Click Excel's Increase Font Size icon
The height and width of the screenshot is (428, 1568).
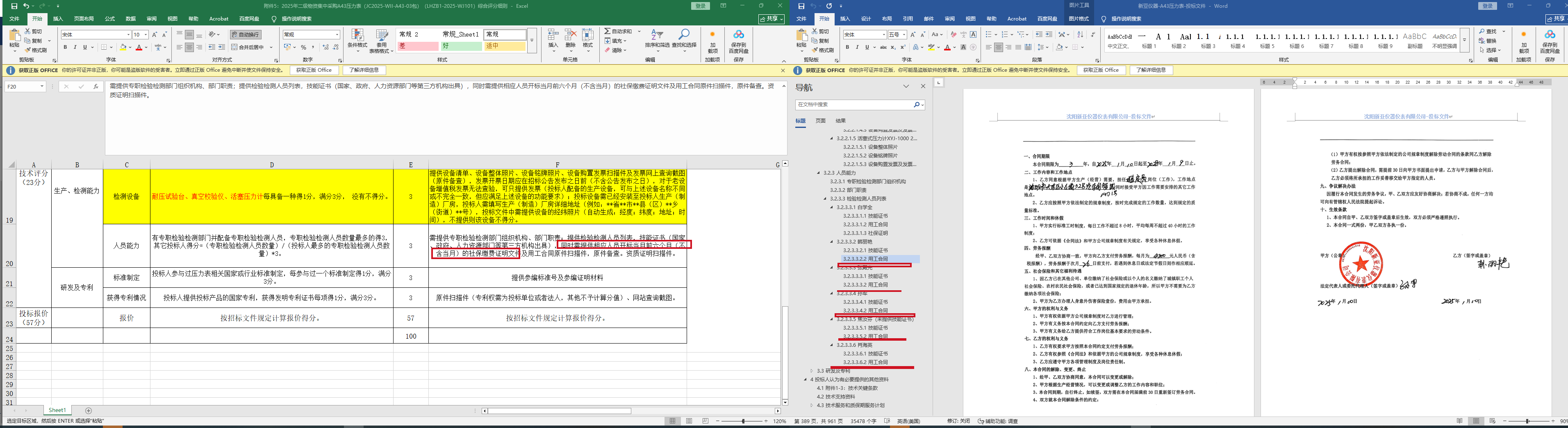(x=155, y=35)
